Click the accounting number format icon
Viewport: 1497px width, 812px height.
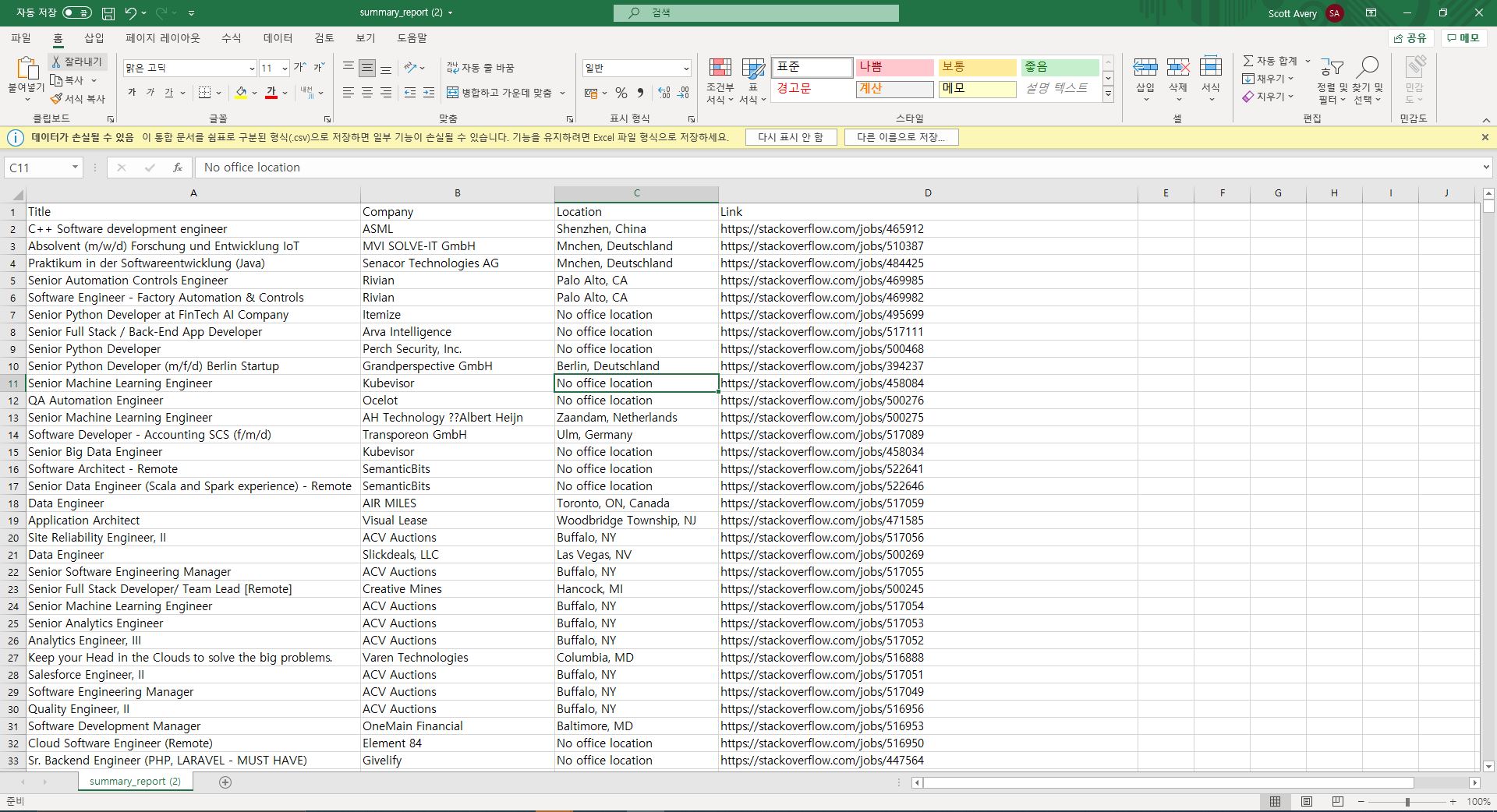click(591, 93)
